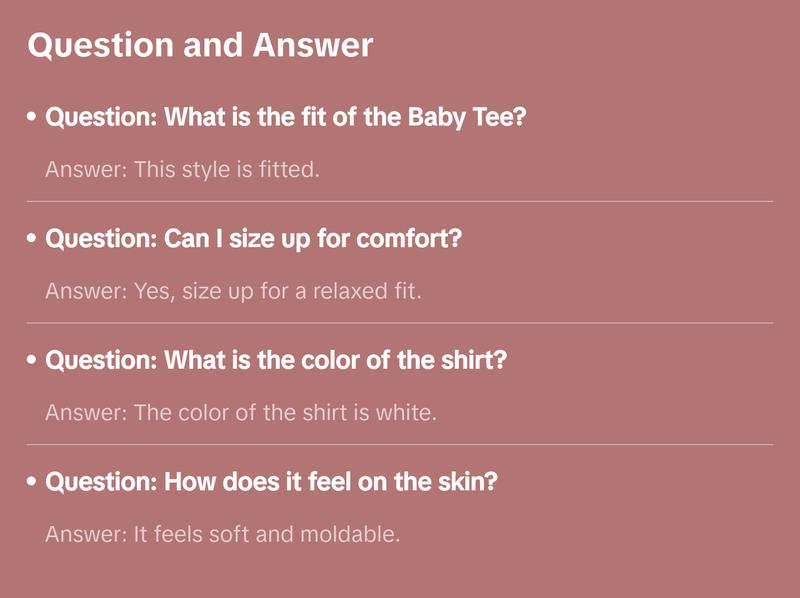Click the answer stating the shirt is white
The height and width of the screenshot is (598, 800).
coord(241,413)
